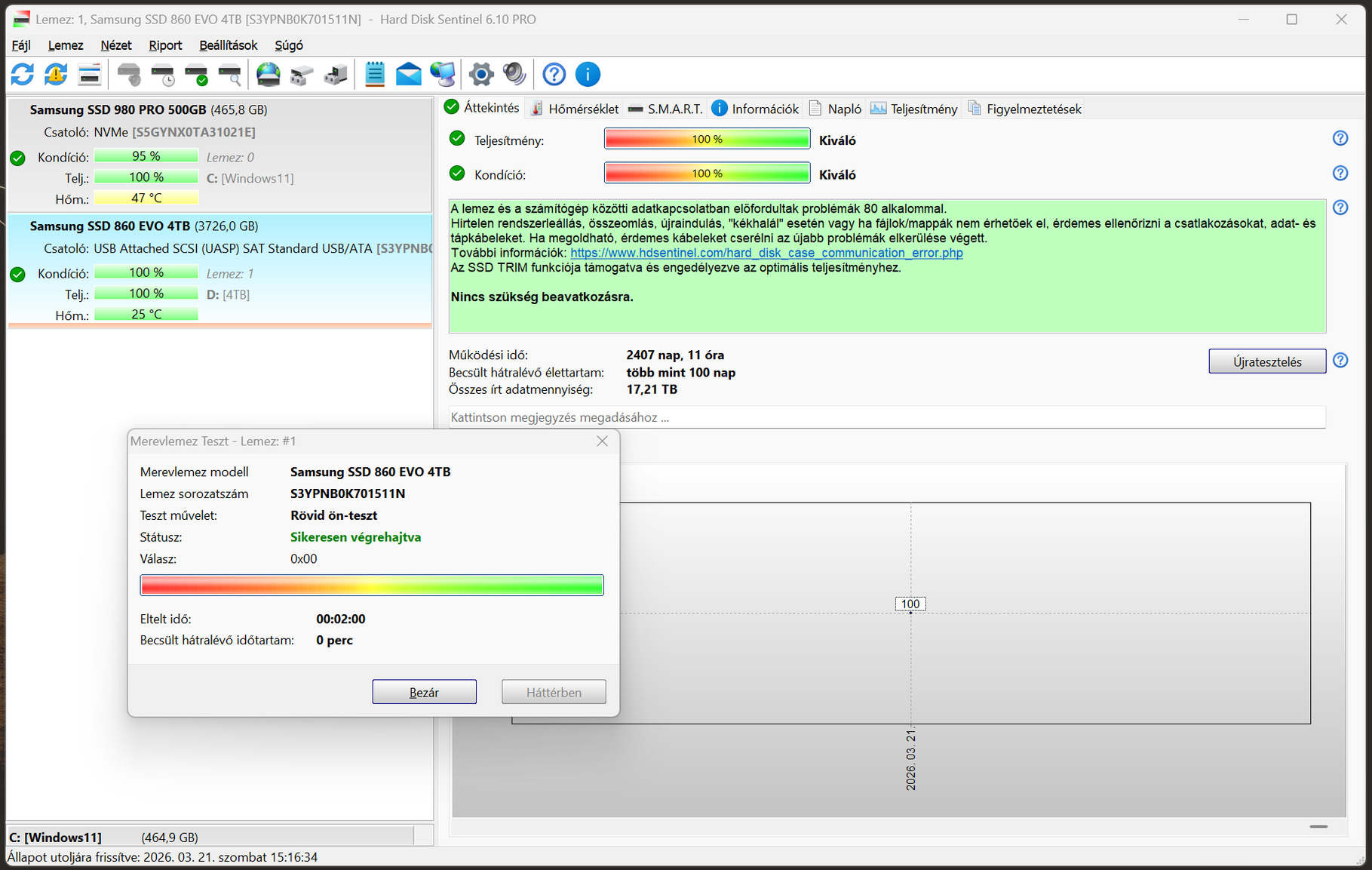Click the 95 % Kondíció bar of 980 PRO
The height and width of the screenshot is (870, 1372).
tap(146, 156)
